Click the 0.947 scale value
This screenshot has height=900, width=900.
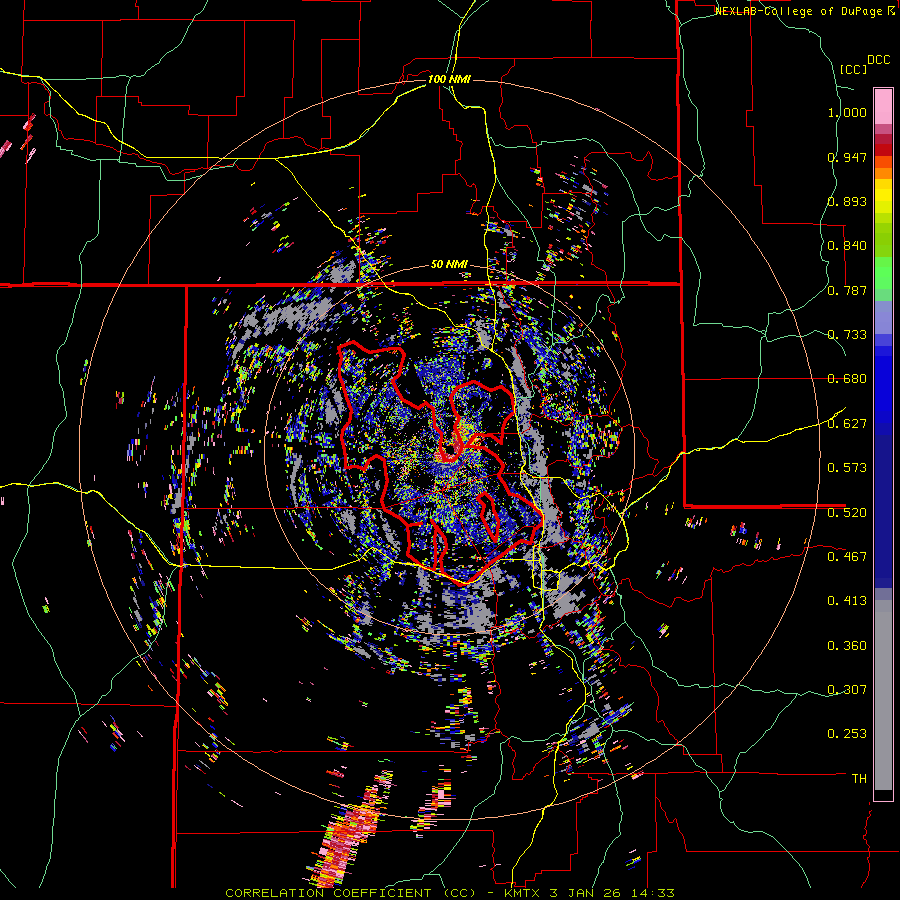[847, 157]
